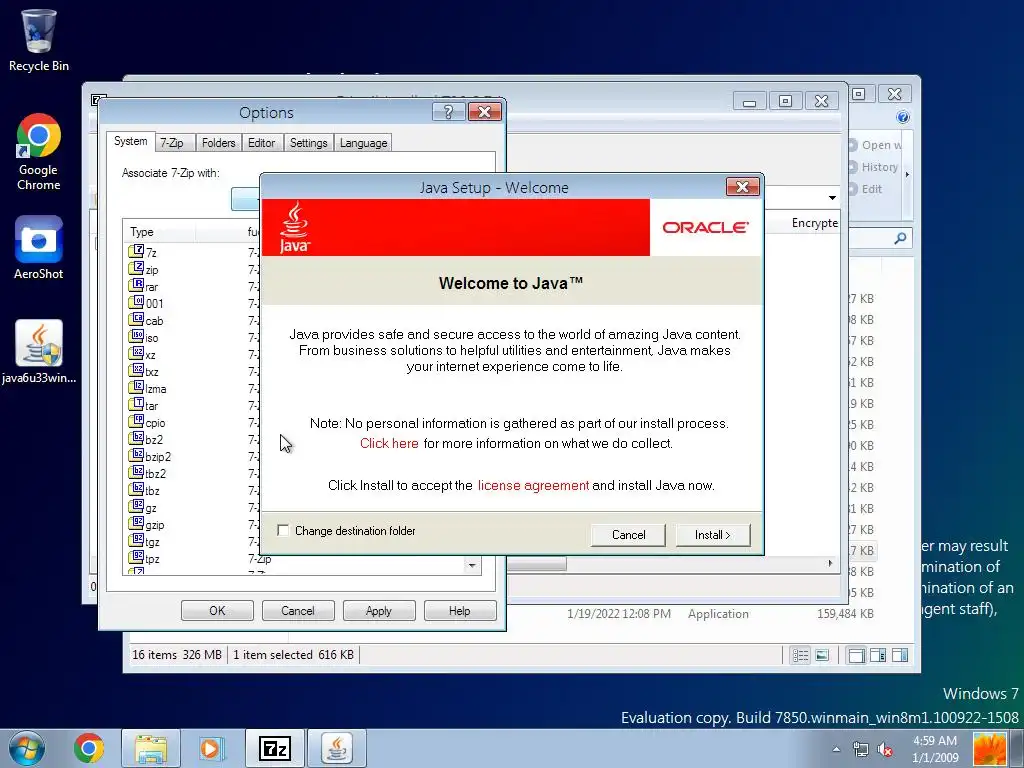Click the Start orb on the taskbar
The image size is (1024, 768).
pyautogui.click(x=27, y=748)
